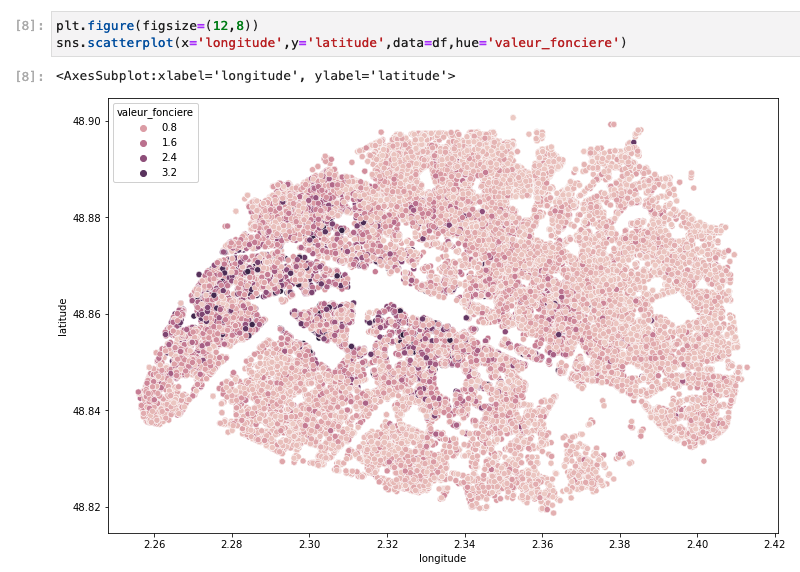Click the input prompt [8] beside the code
The image size is (800, 572).
point(30,26)
